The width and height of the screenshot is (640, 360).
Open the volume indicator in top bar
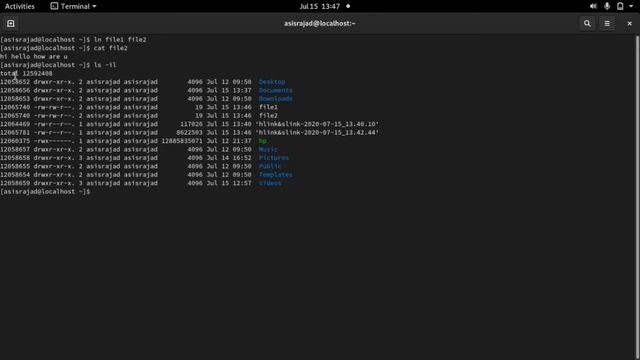(x=593, y=6)
